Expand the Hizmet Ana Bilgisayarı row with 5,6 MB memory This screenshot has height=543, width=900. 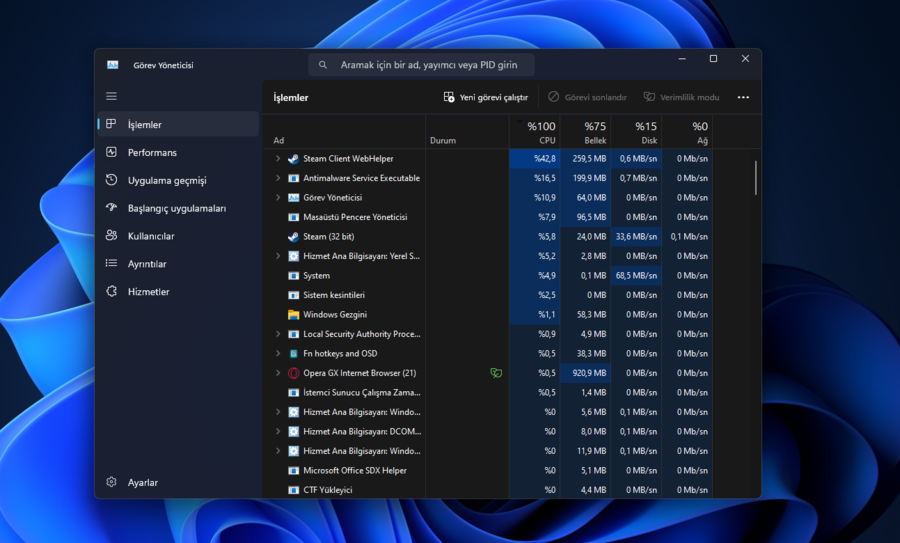tap(278, 412)
